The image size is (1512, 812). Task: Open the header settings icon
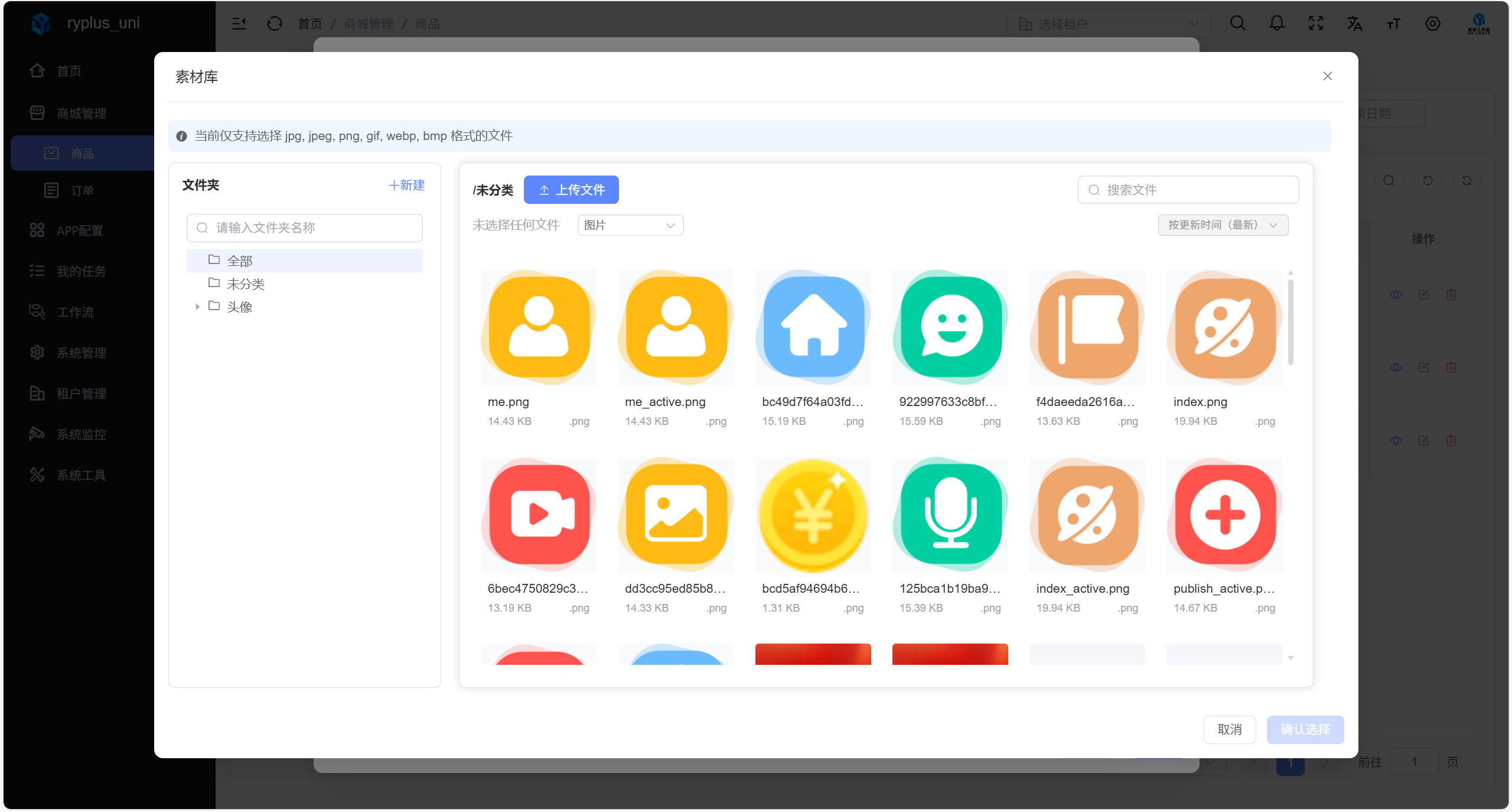(1432, 24)
